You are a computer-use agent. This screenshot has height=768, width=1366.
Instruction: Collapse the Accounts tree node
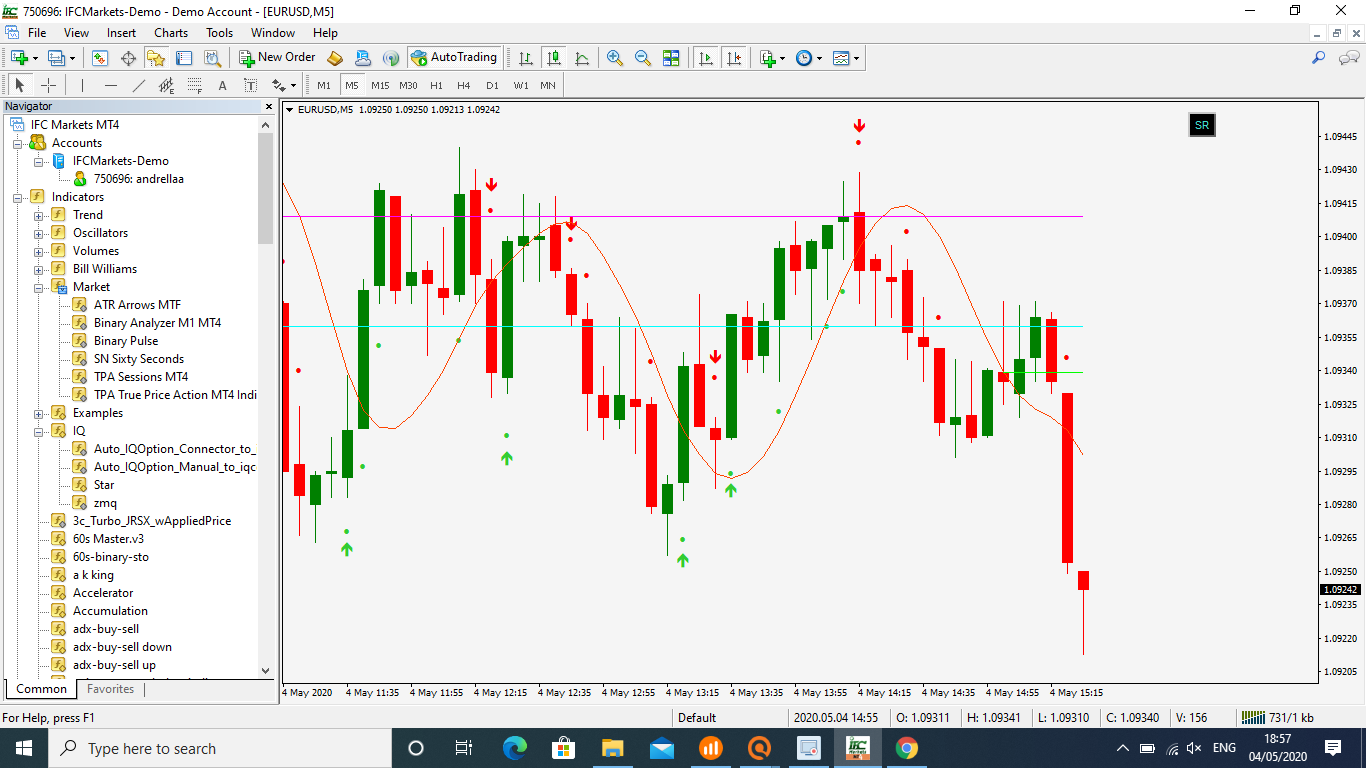coord(17,143)
